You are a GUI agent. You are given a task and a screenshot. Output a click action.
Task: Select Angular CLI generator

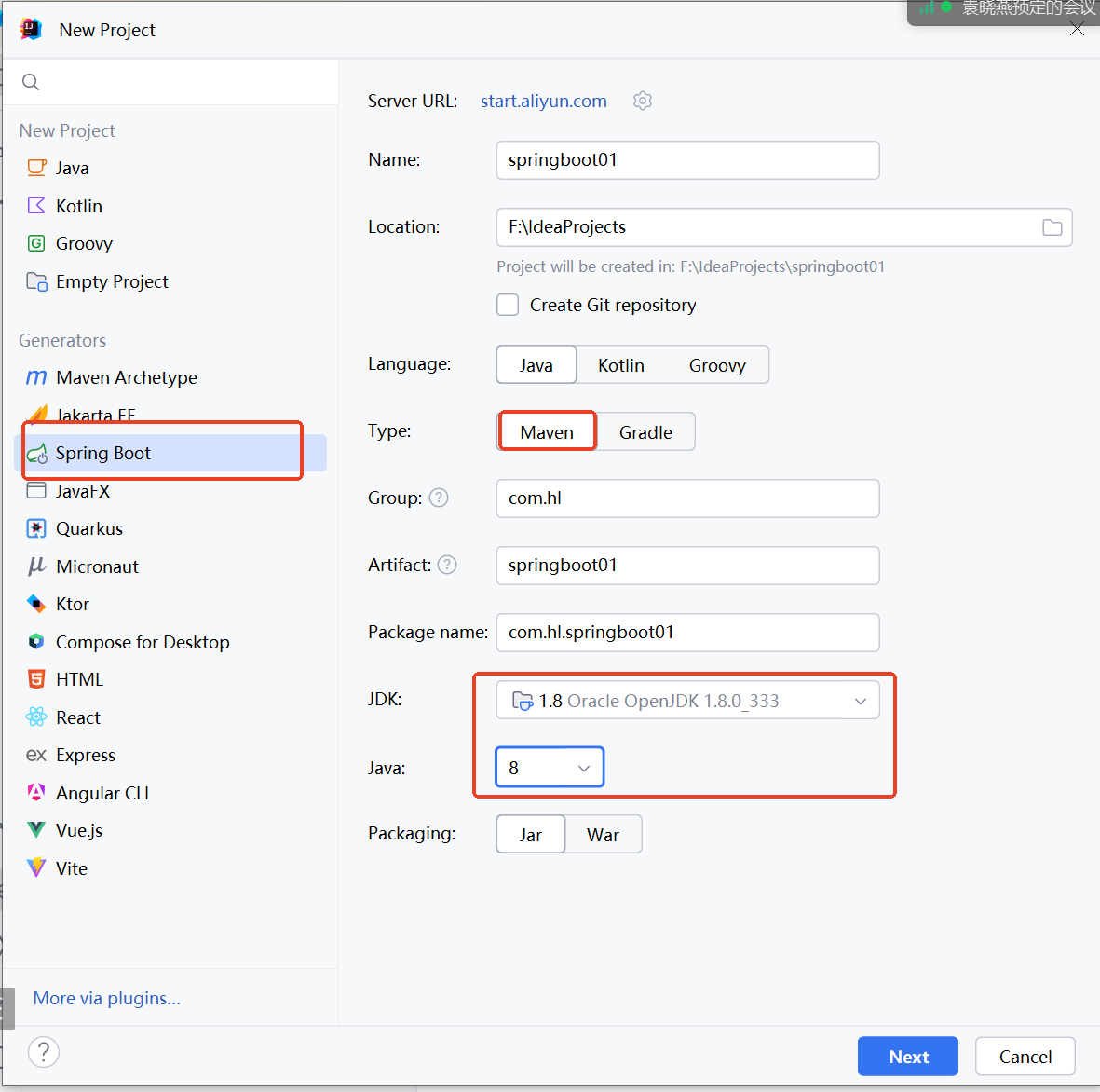pyautogui.click(x=170, y=792)
